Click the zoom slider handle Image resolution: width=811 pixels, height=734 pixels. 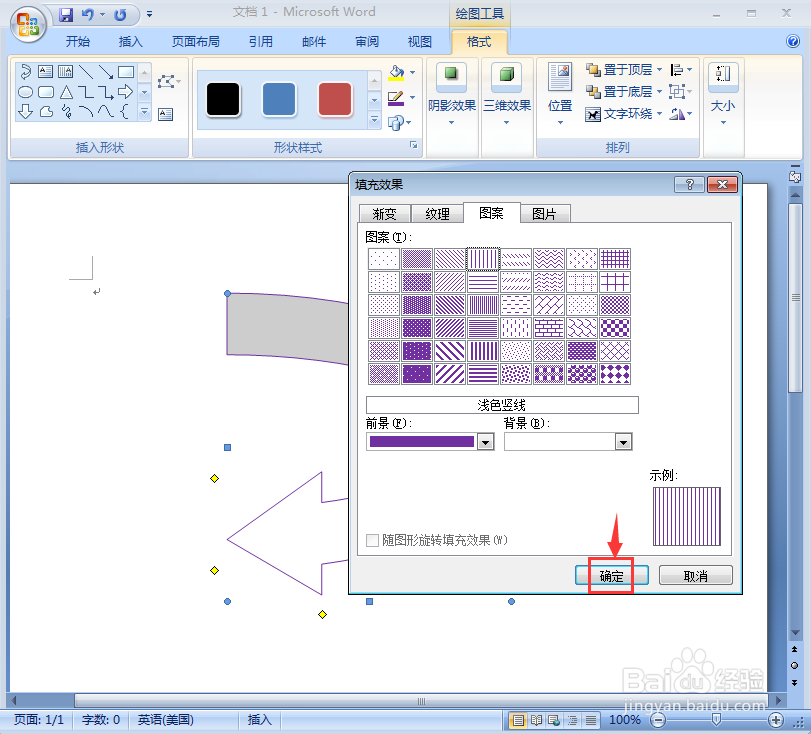pyautogui.click(x=716, y=720)
